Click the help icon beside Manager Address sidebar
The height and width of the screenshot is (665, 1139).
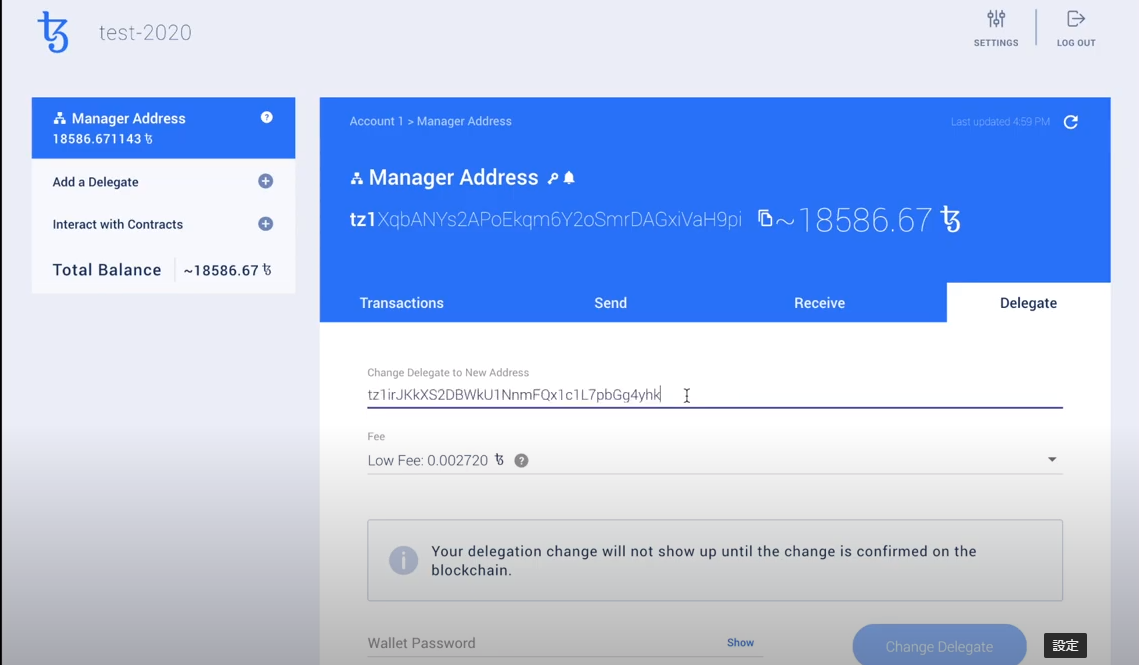click(x=267, y=117)
